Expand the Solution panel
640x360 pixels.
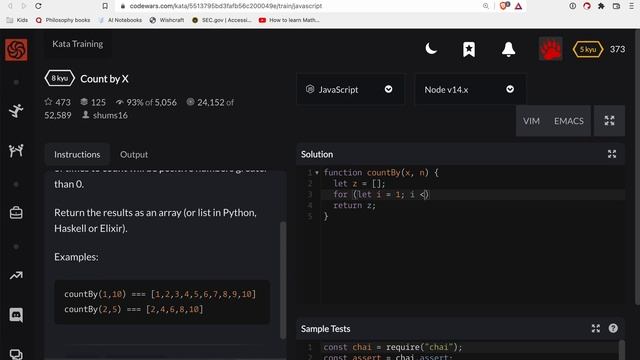coord(611,154)
